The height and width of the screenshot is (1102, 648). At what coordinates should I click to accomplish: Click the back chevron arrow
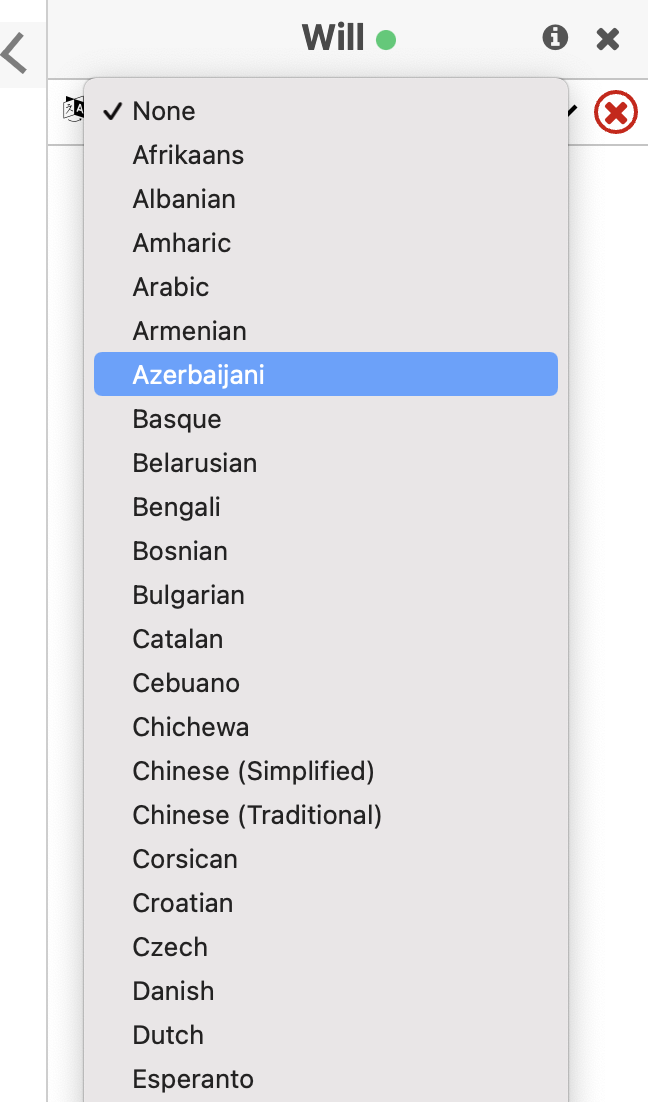click(x=14, y=53)
